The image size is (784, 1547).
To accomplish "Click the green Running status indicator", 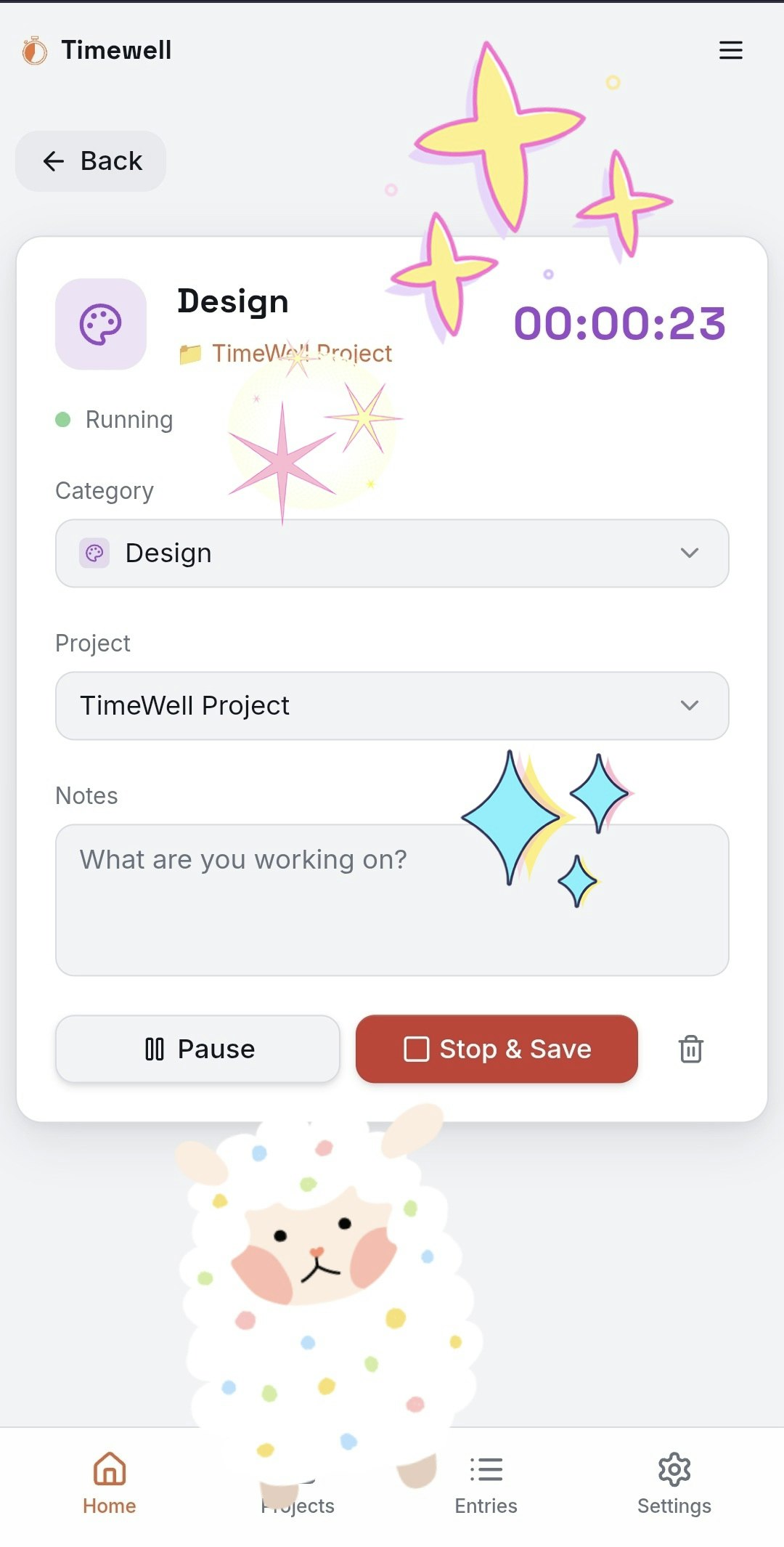I will [65, 419].
